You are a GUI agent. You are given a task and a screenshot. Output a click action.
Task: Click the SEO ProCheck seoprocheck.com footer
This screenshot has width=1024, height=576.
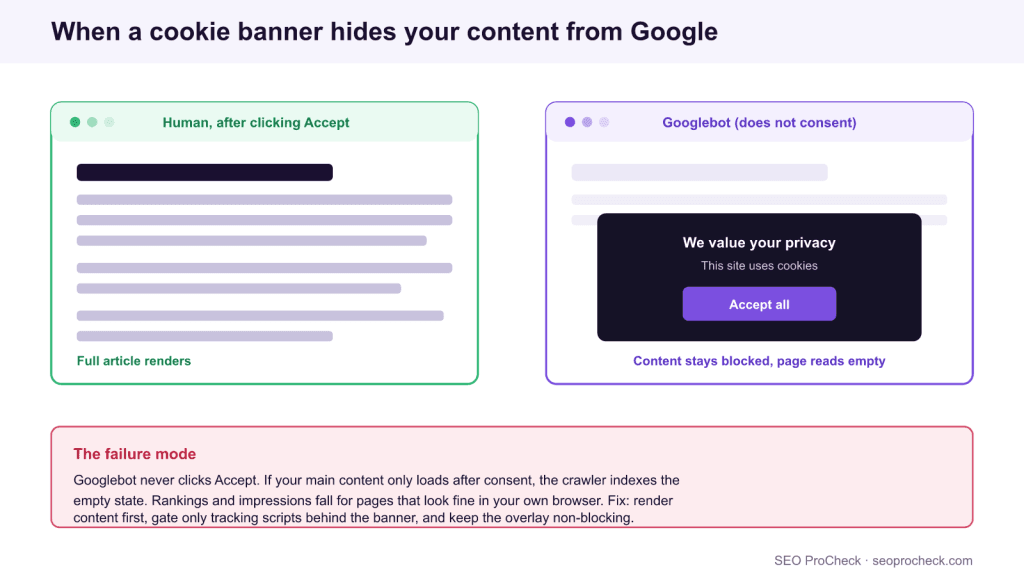point(873,561)
